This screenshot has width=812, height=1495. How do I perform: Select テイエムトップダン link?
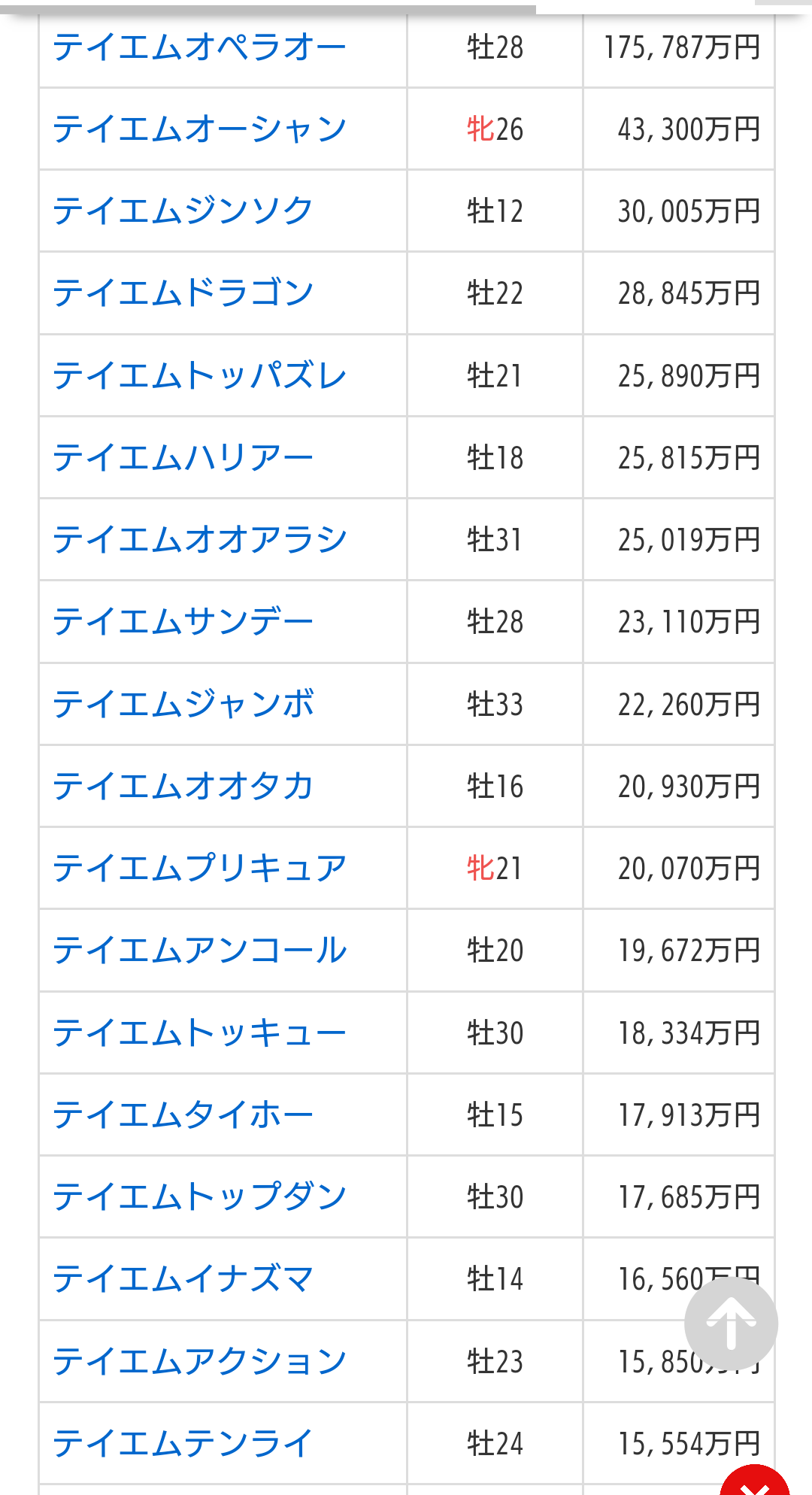[x=199, y=1197]
